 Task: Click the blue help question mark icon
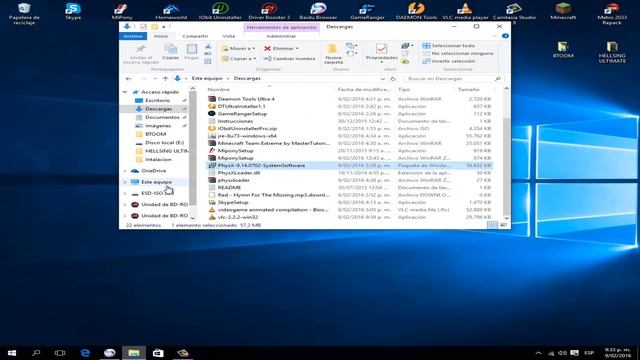tap(505, 36)
